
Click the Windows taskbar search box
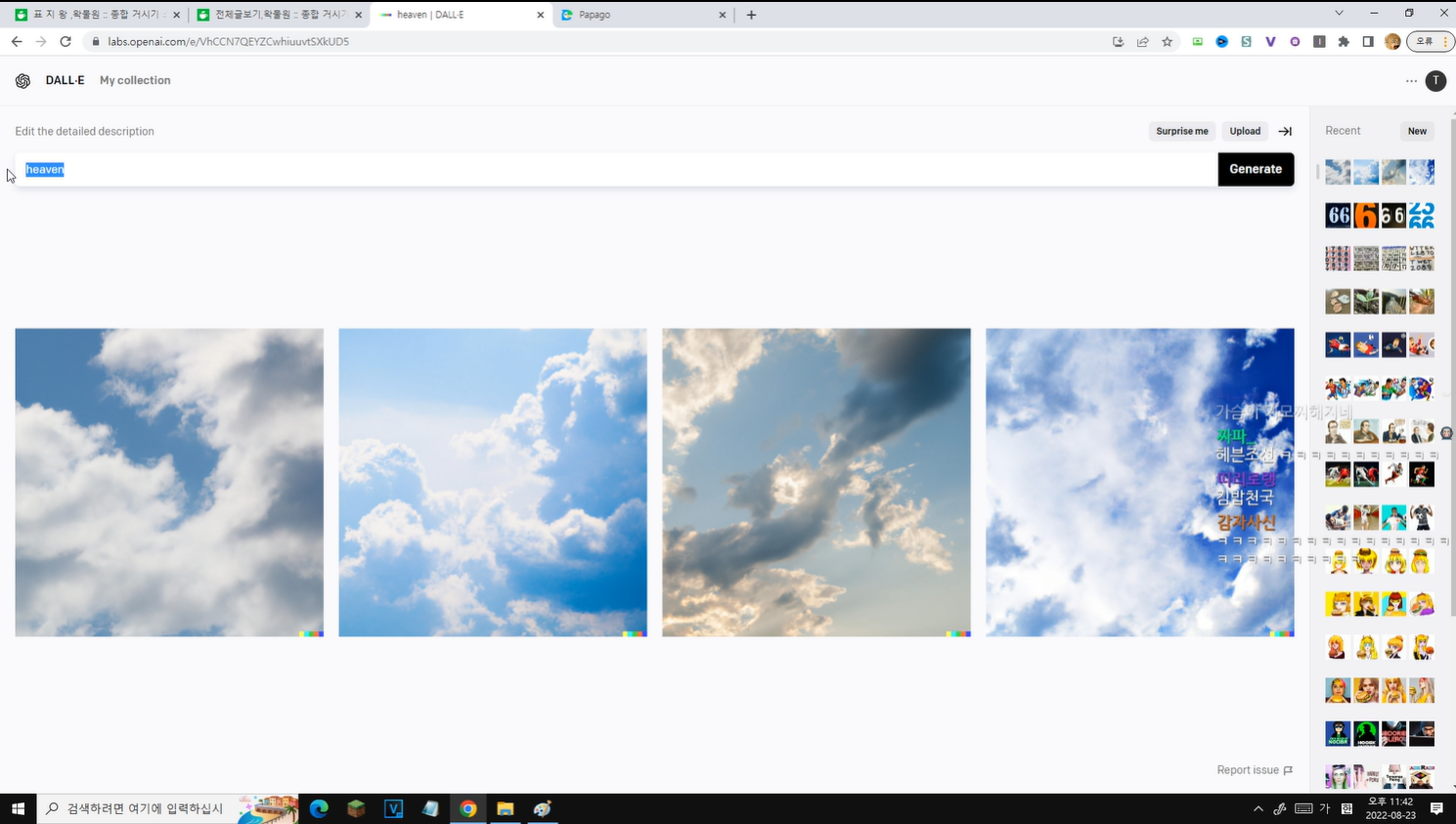167,808
